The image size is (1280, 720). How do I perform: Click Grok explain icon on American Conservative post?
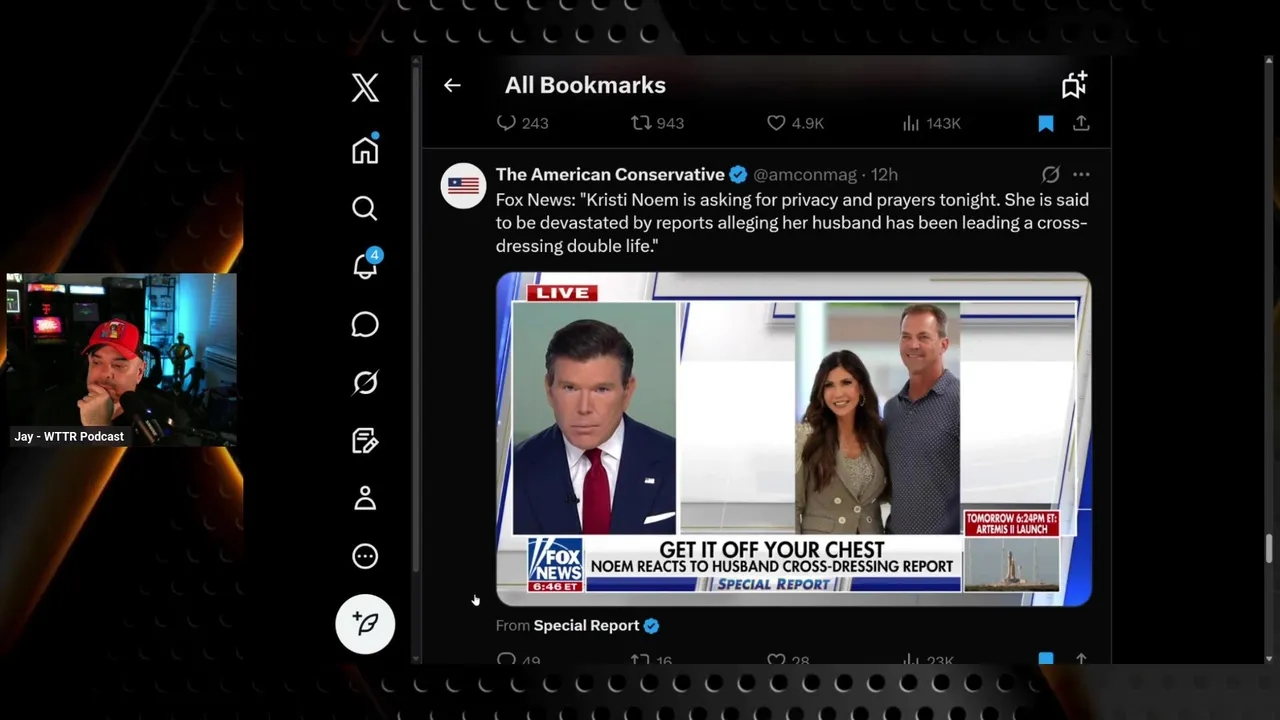coord(1050,174)
